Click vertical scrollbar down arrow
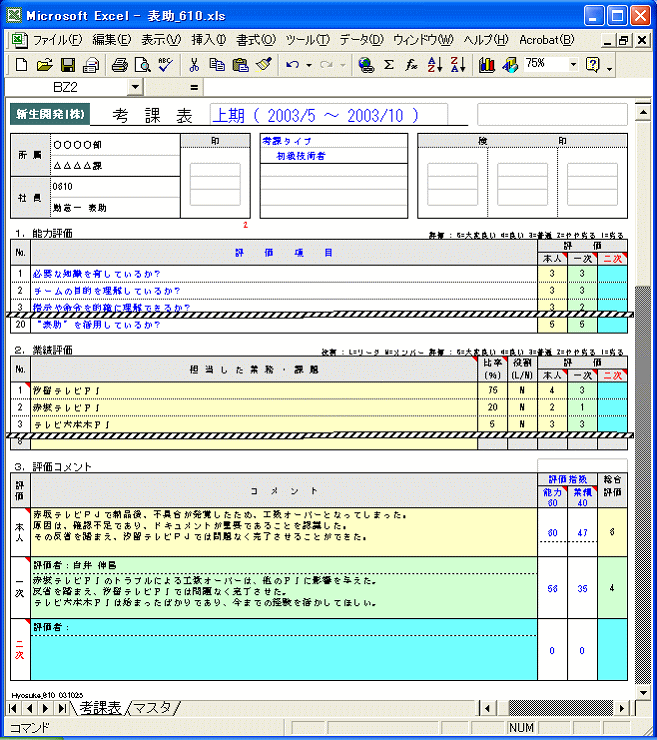 (643, 693)
